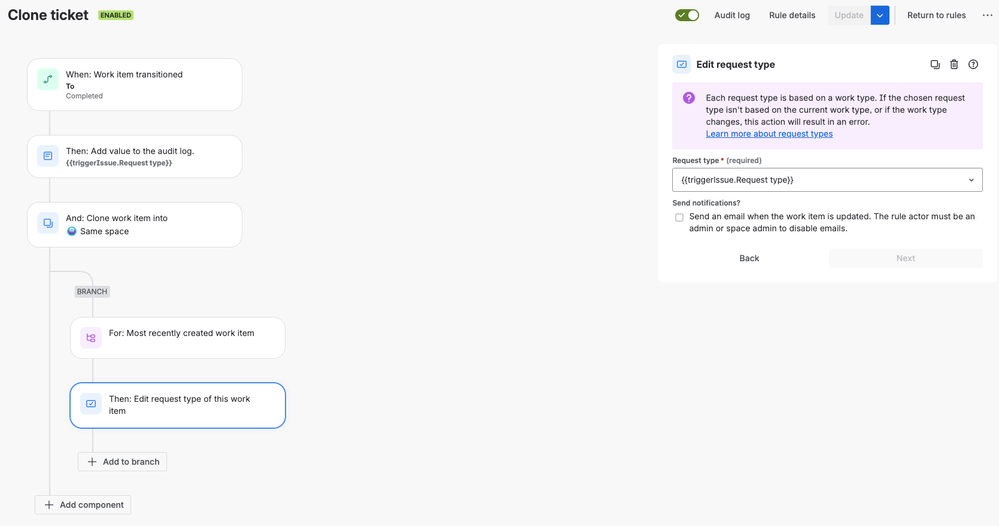Select Then: Edit request type card

point(178,405)
